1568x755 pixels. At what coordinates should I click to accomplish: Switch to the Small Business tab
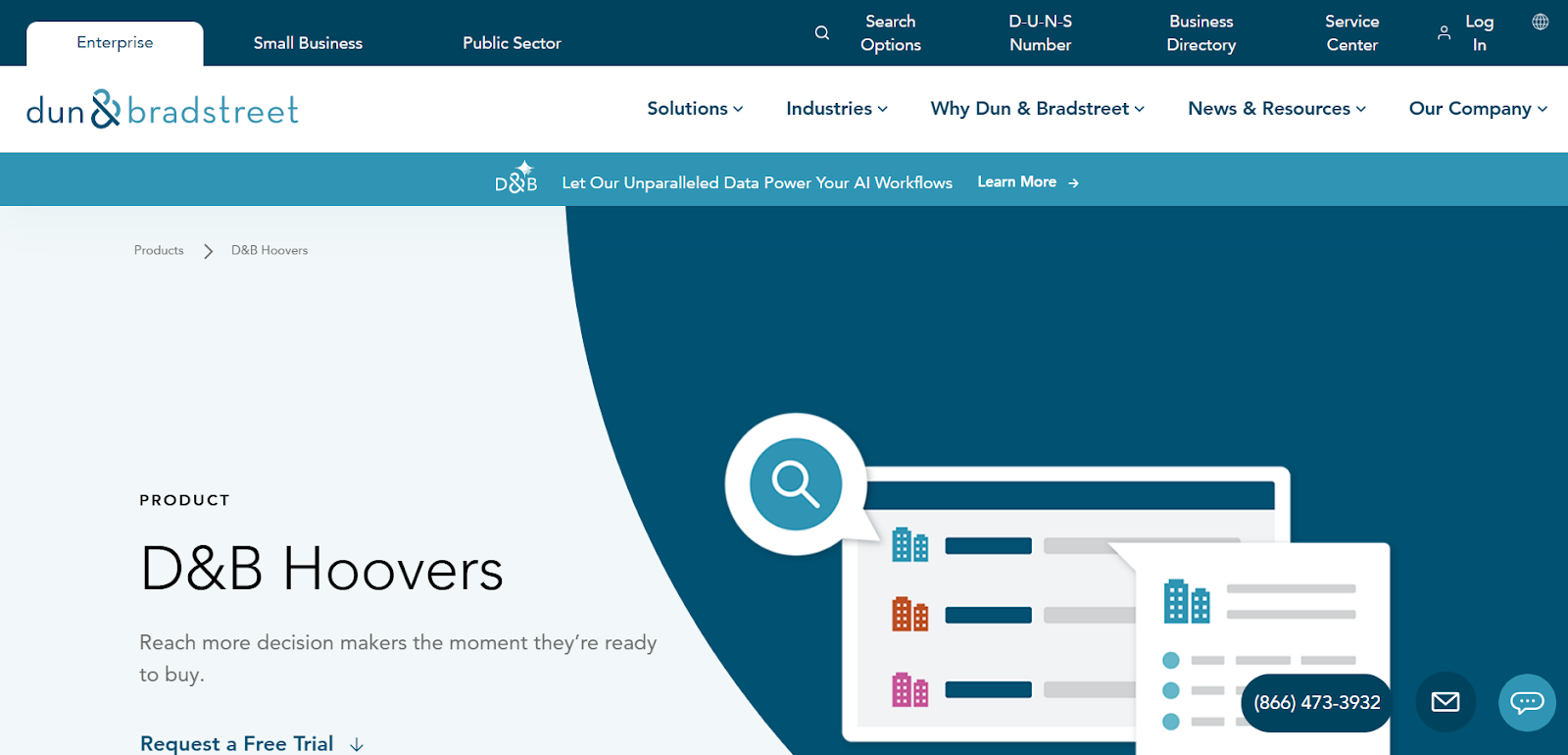(308, 43)
